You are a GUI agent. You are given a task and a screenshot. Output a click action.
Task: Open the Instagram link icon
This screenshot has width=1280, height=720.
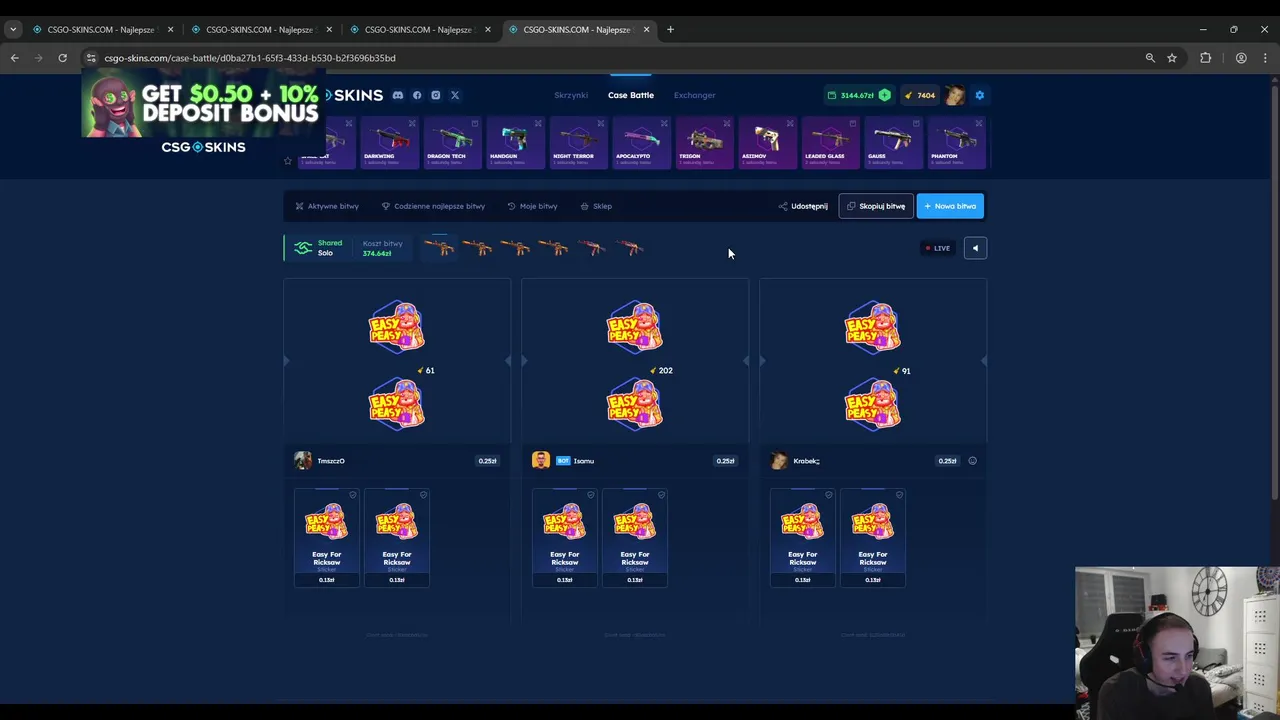pos(436,95)
